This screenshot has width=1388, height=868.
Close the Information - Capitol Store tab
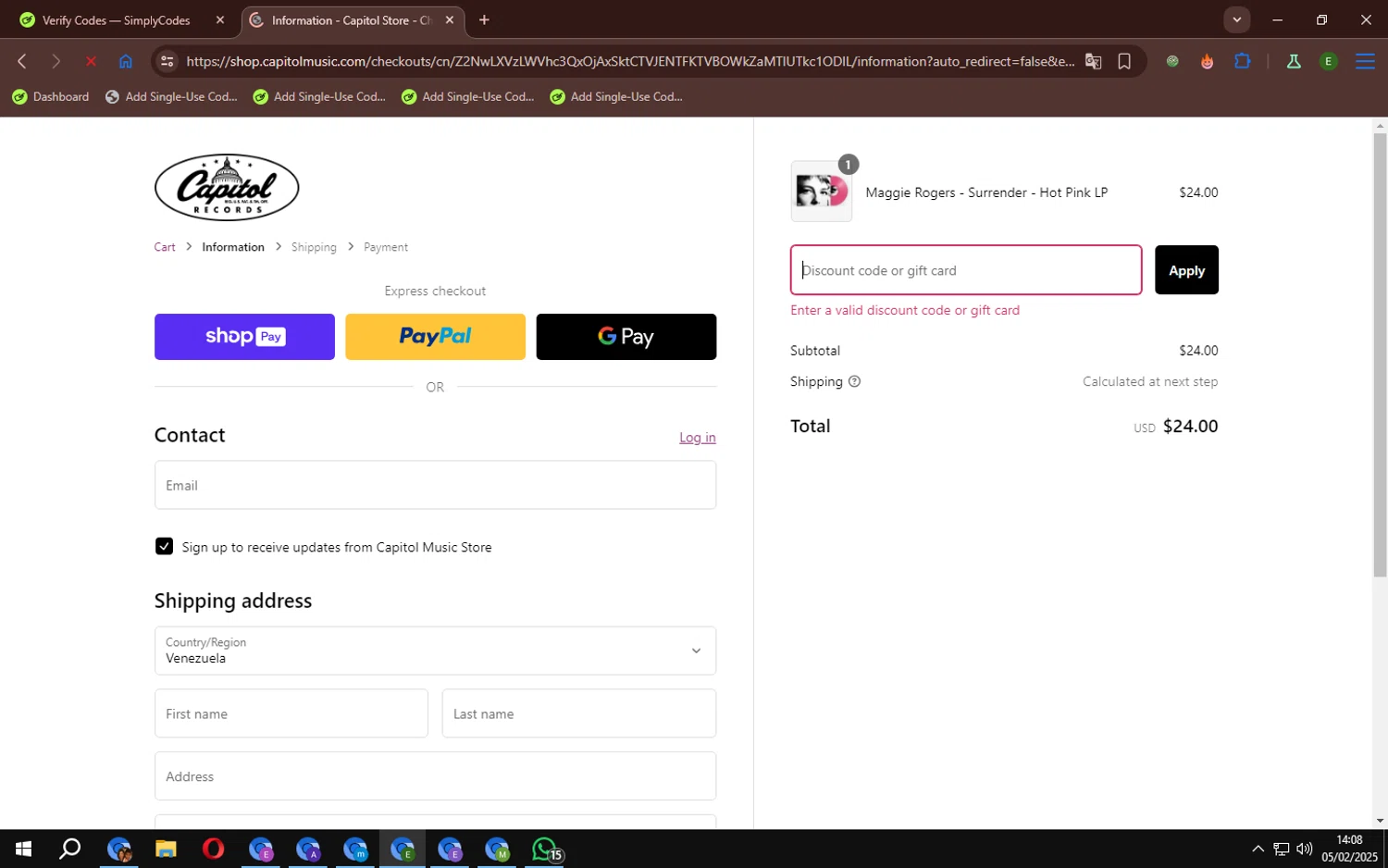click(x=450, y=19)
